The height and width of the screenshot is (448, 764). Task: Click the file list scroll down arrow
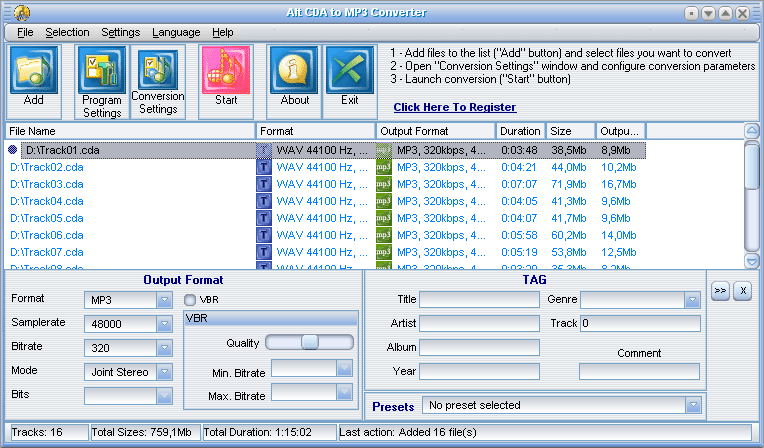coord(752,261)
